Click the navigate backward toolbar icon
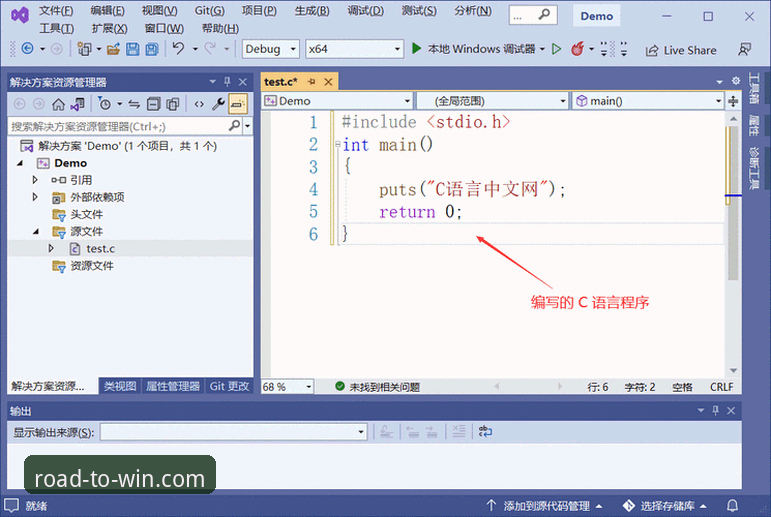Image resolution: width=771 pixels, height=517 pixels. (x=28, y=49)
